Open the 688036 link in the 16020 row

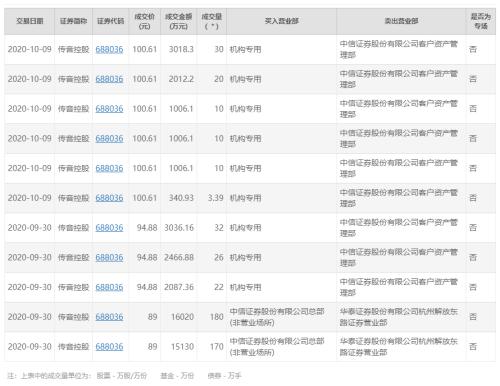[109, 317]
